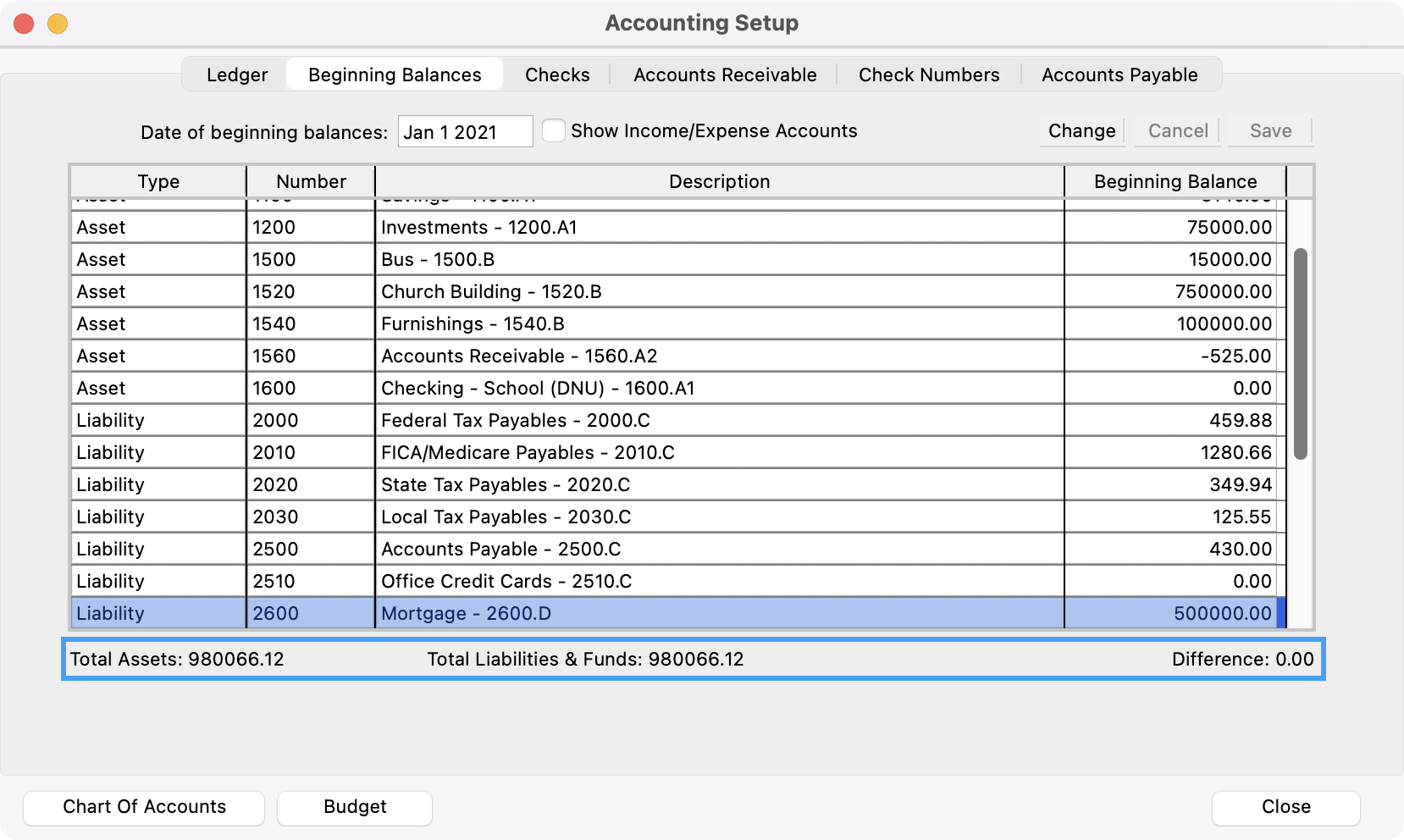Open the Chart Of Accounts
Screen dimensions: 1404x840
pyautogui.click(x=144, y=807)
